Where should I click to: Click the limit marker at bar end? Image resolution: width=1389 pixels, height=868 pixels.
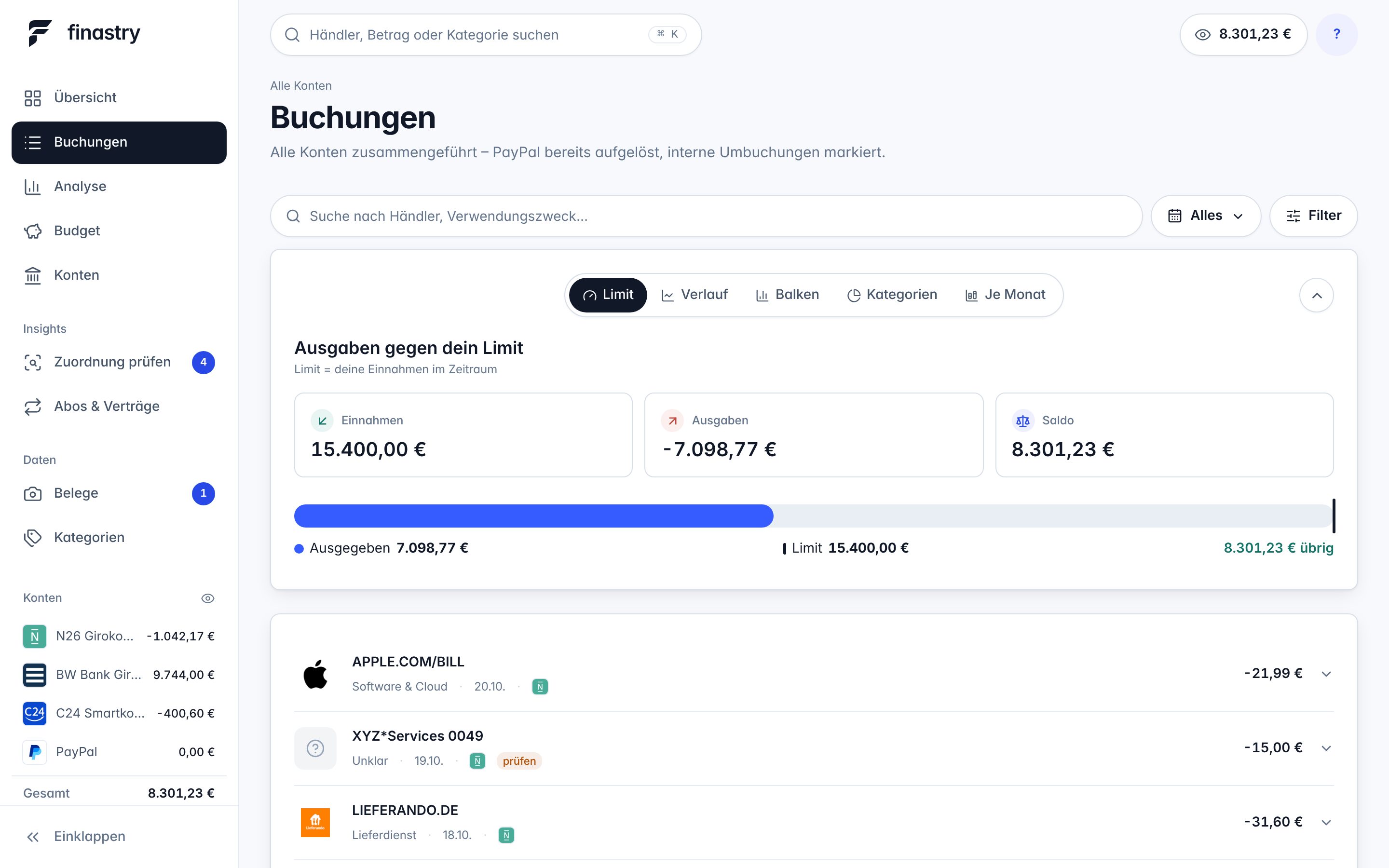point(1334,515)
